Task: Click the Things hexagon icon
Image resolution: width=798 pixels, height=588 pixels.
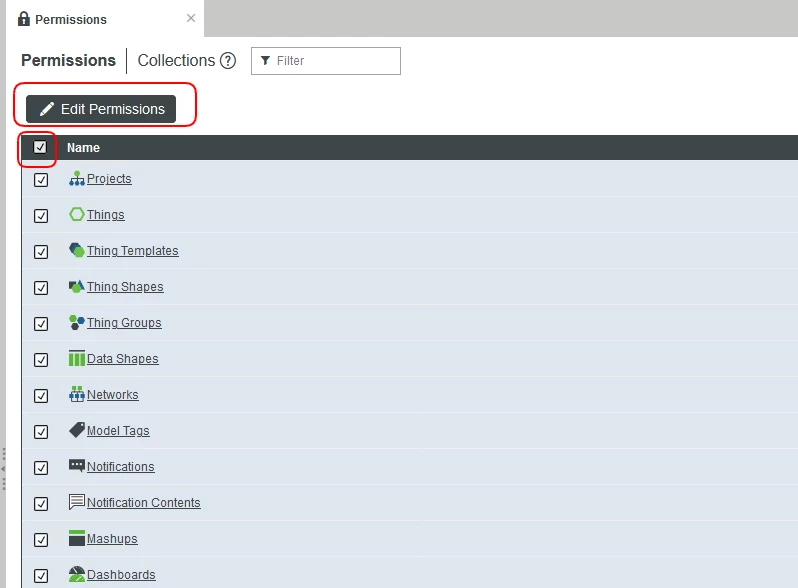Action: pyautogui.click(x=77, y=214)
